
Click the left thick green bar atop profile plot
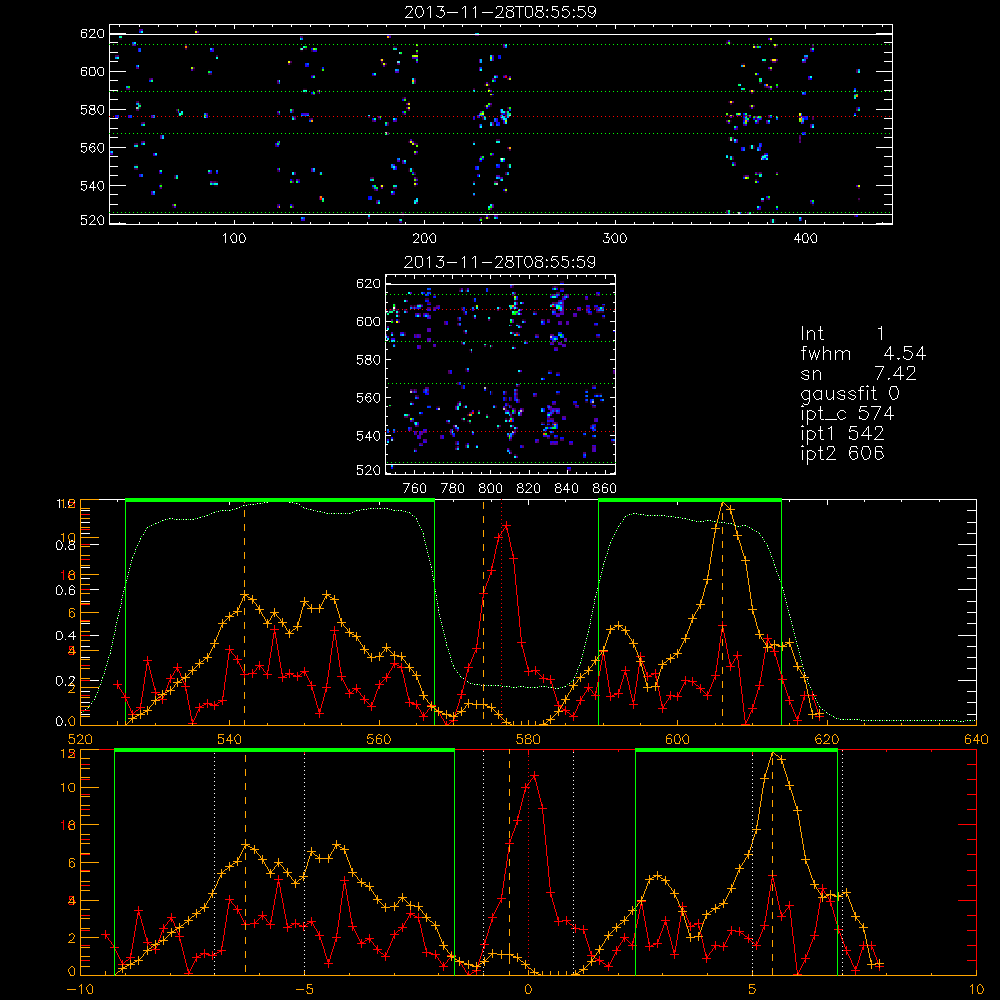point(280,501)
